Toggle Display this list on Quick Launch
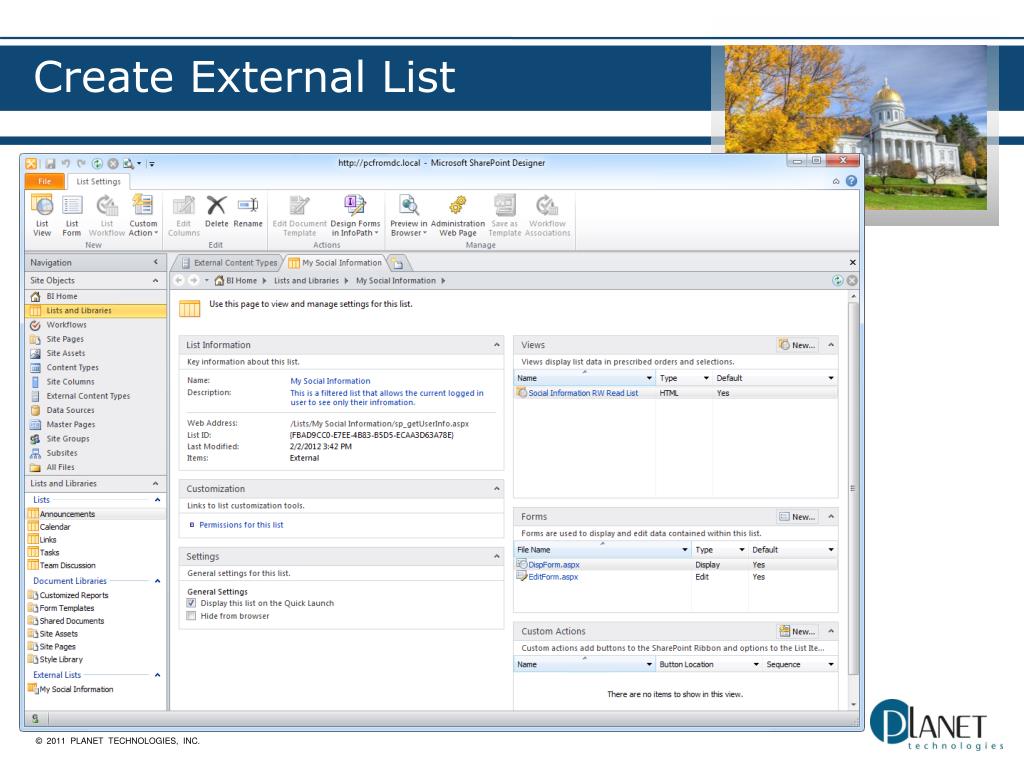Screen dimensions: 1024x768 (x=191, y=603)
